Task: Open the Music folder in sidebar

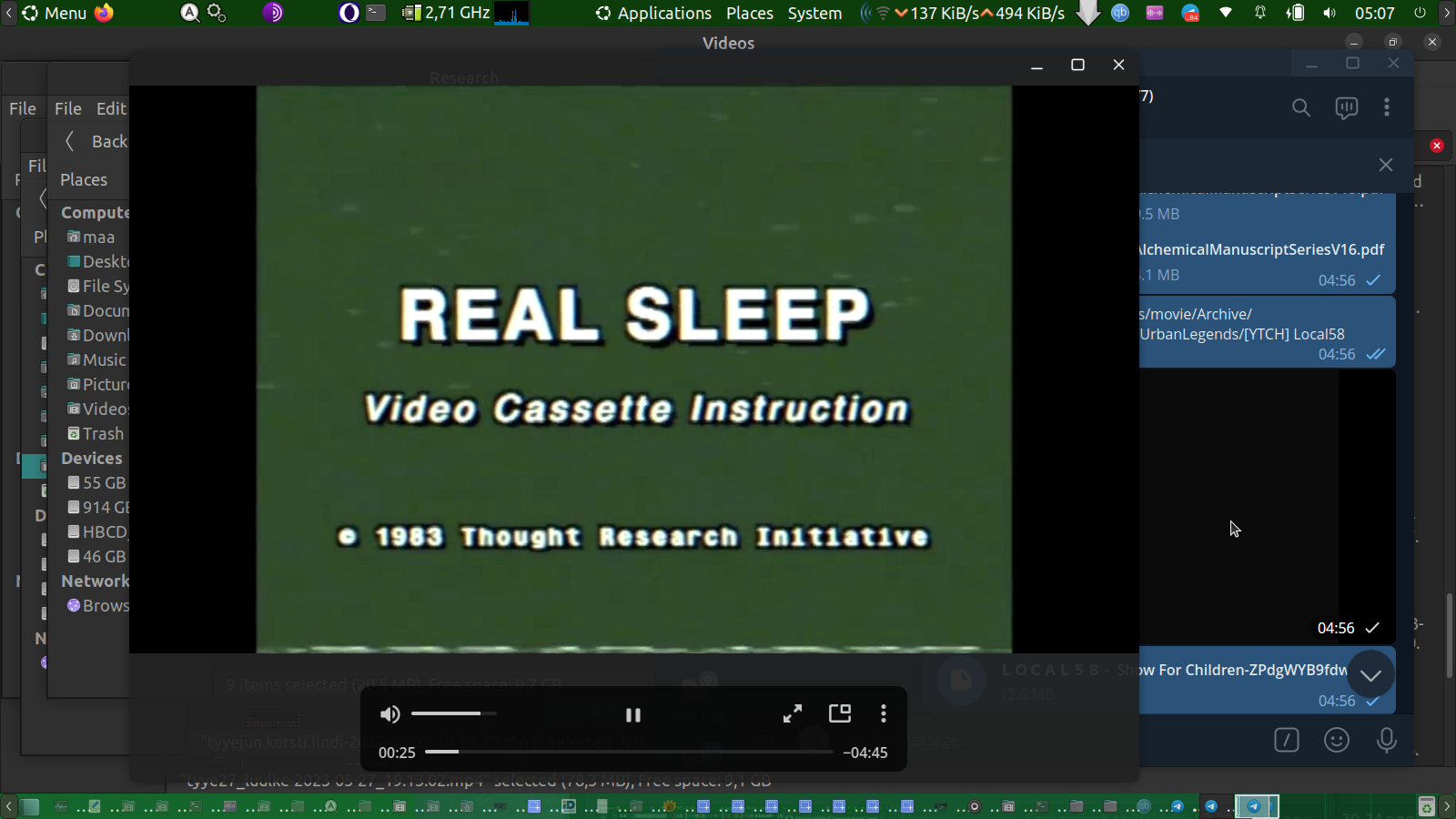Action: [x=96, y=359]
